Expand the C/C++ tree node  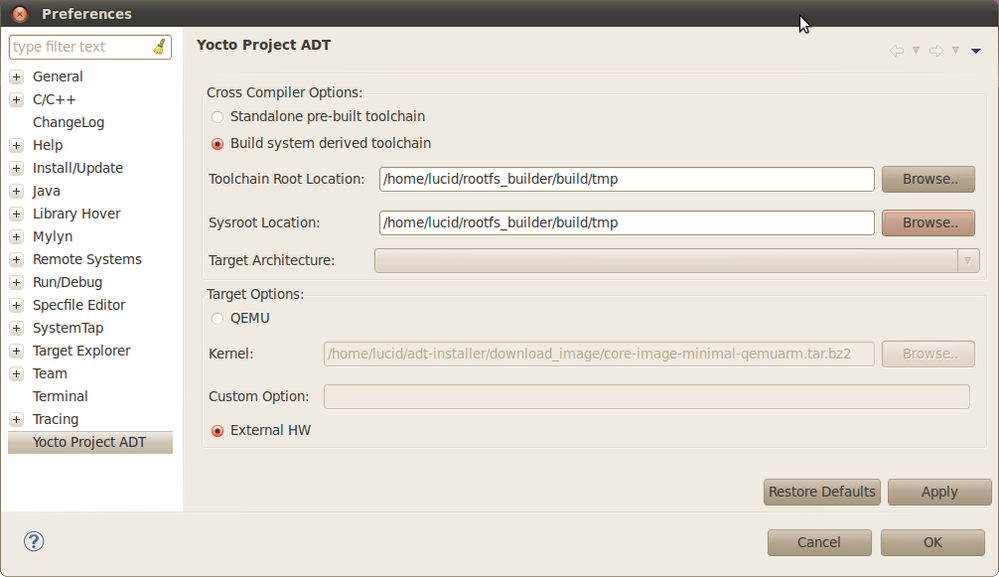pos(17,100)
